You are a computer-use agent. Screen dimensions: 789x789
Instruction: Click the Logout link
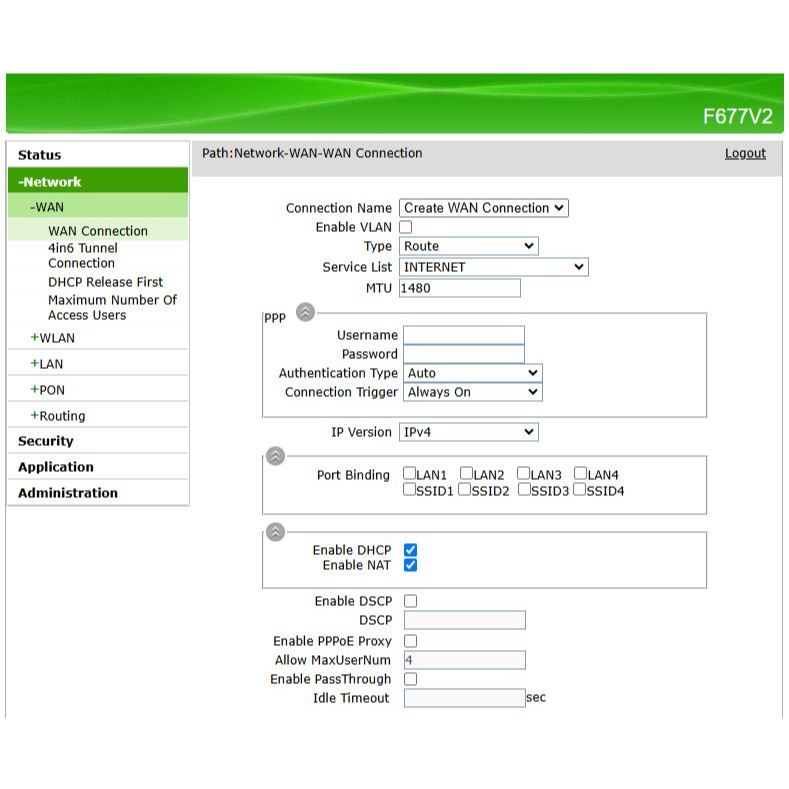[745, 153]
